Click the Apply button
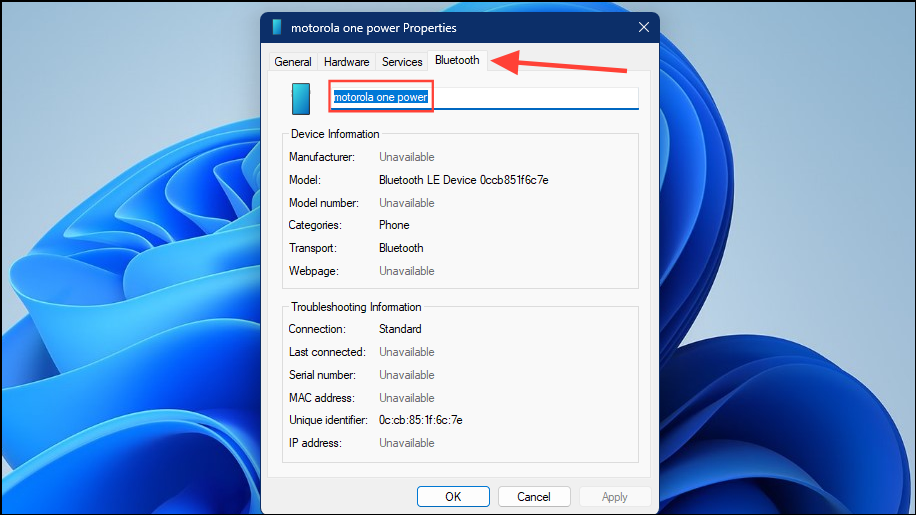Screen dimensions: 916x515 pyautogui.click(x=614, y=497)
